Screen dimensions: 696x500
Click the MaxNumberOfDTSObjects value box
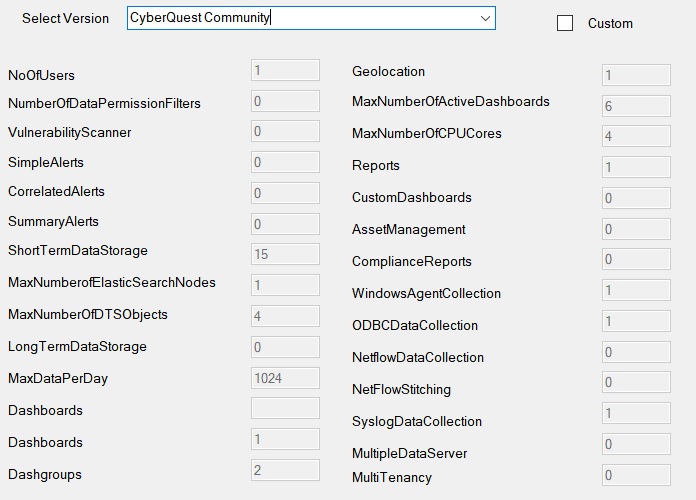point(285,316)
